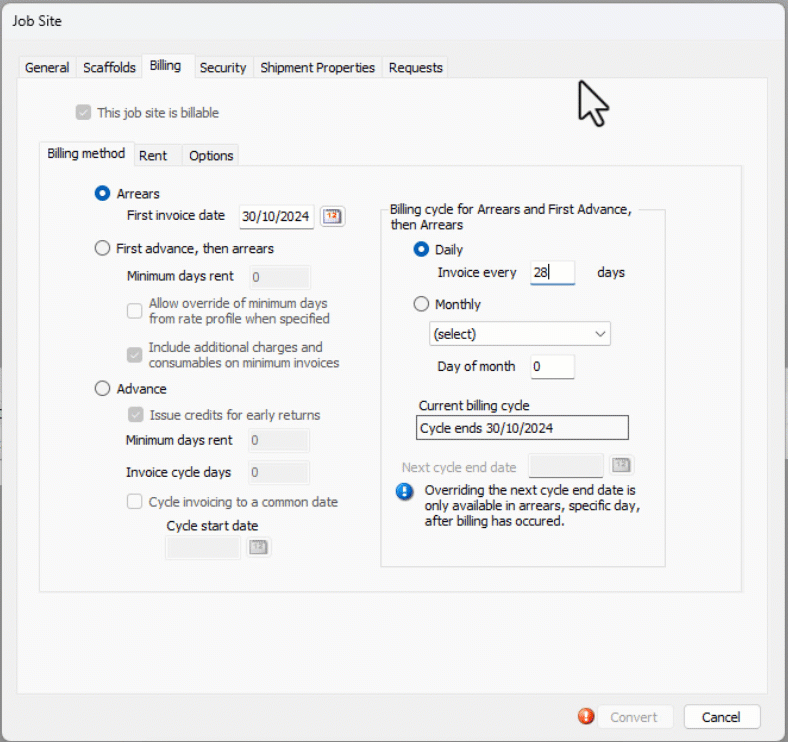Click the Cycle start date calendar icon
Screen dimensions: 788x742
258,547
